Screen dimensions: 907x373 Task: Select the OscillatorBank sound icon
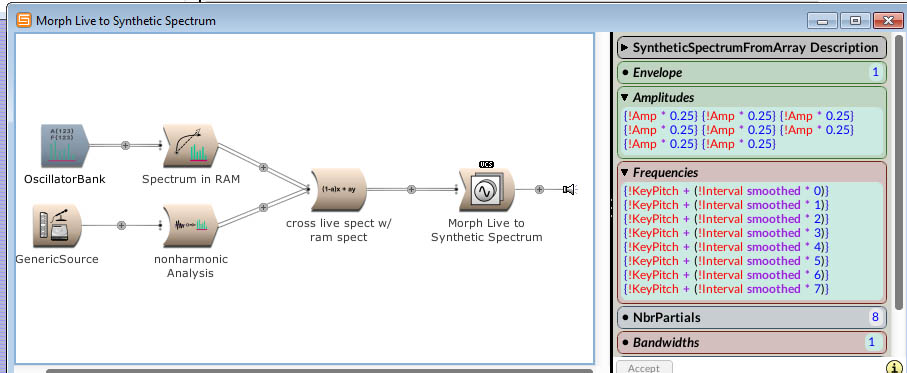click(x=64, y=145)
